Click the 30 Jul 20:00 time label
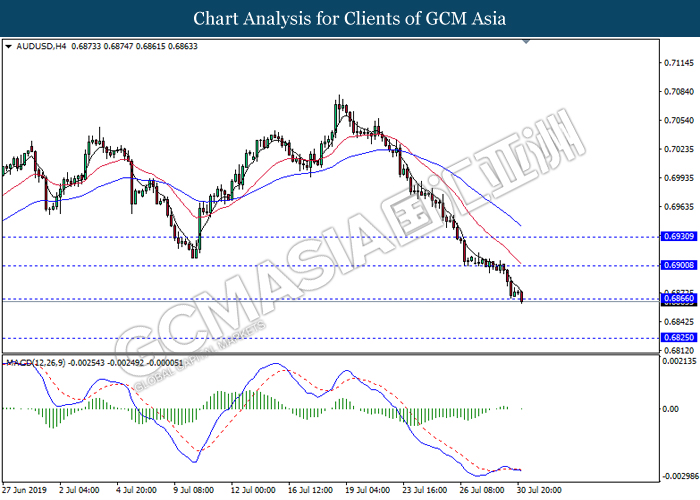Viewport: 700px width, 500px height. point(539,490)
